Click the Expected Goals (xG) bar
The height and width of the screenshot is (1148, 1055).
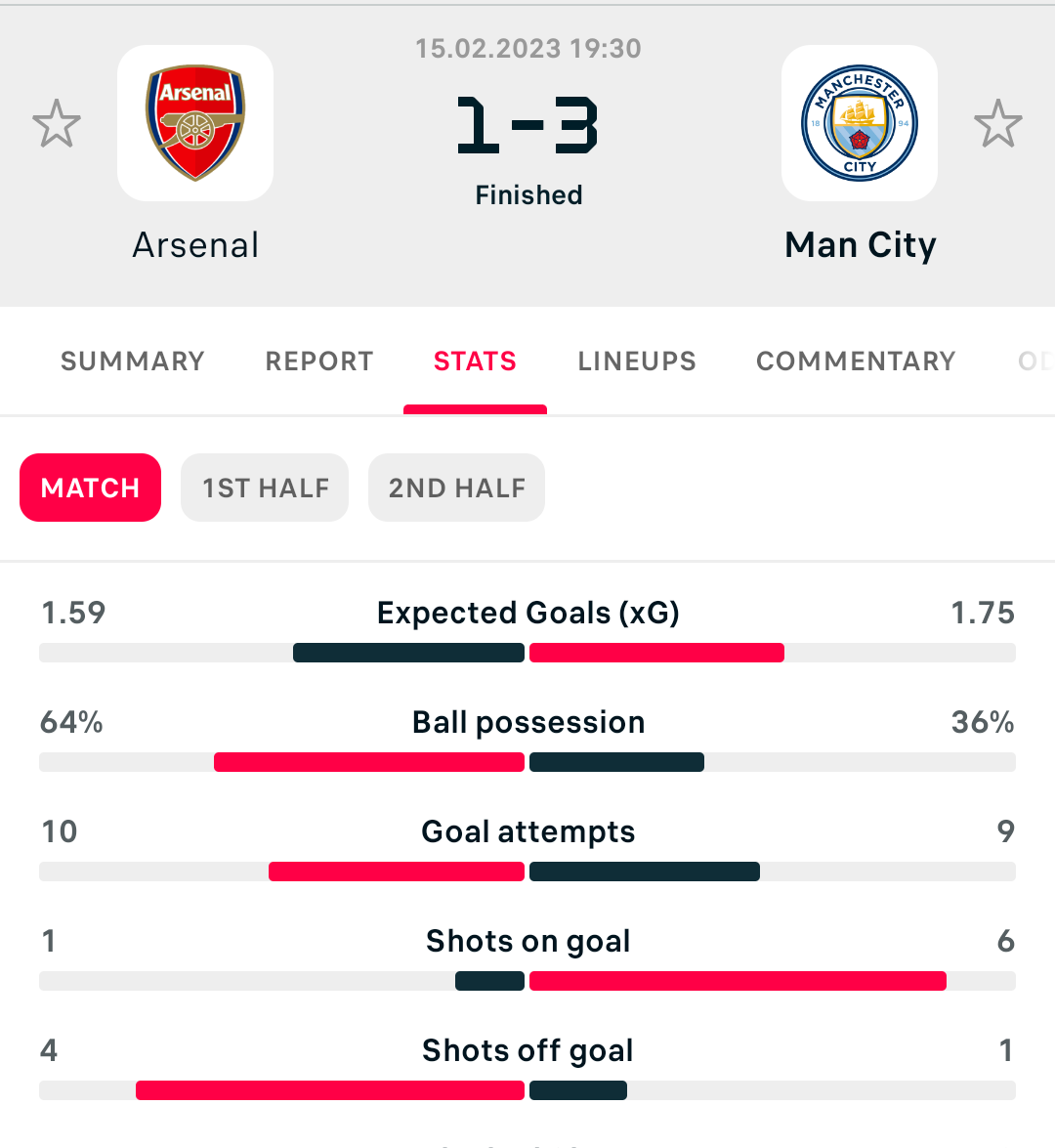(x=527, y=653)
